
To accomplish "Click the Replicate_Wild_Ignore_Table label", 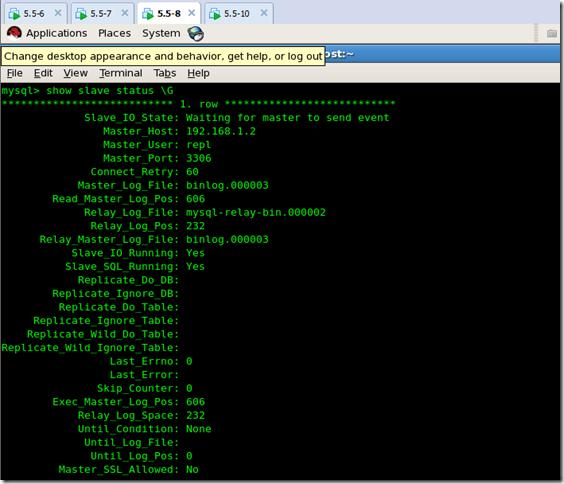I will point(90,348).
